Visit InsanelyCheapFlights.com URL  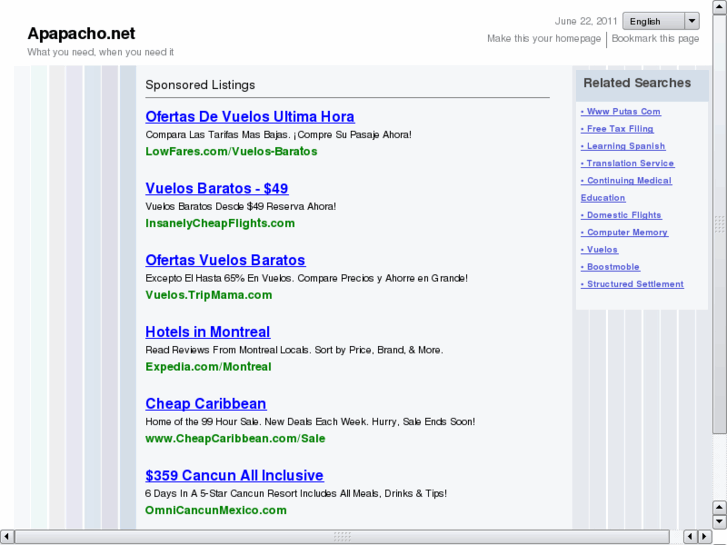(220, 223)
